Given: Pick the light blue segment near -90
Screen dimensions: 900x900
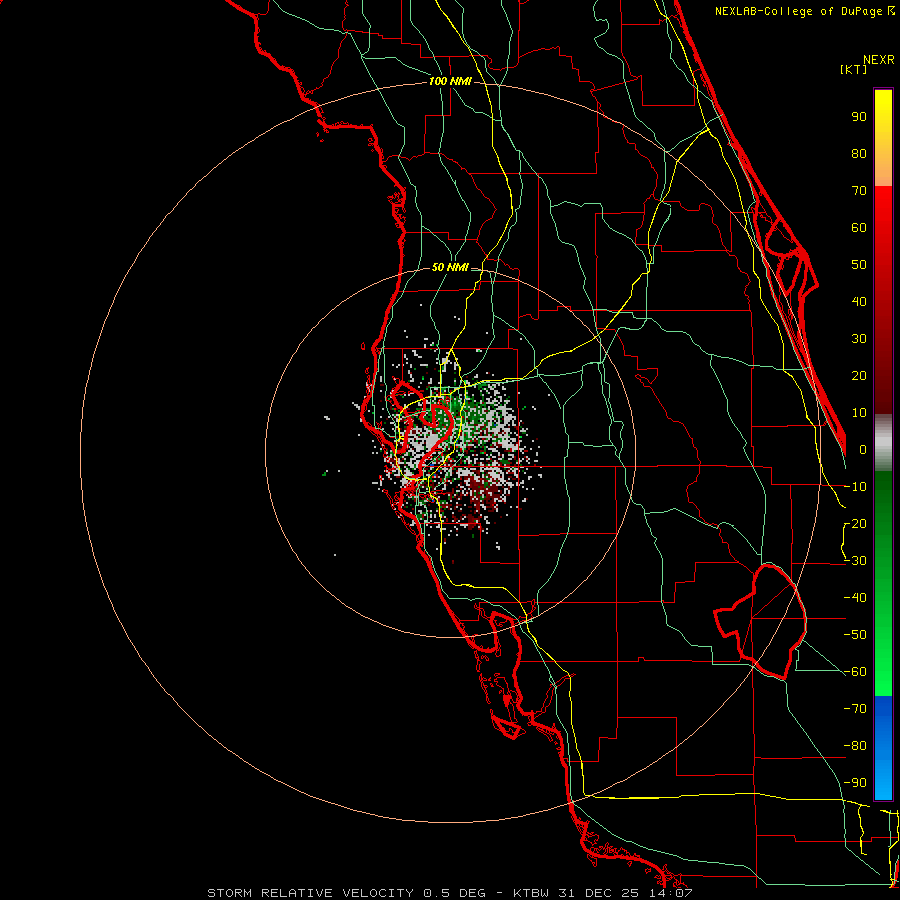Looking at the screenshot, I should (883, 781).
